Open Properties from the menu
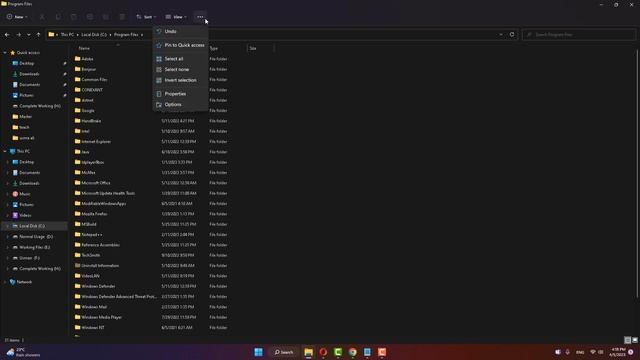This screenshot has width=640, height=360. [180, 94]
